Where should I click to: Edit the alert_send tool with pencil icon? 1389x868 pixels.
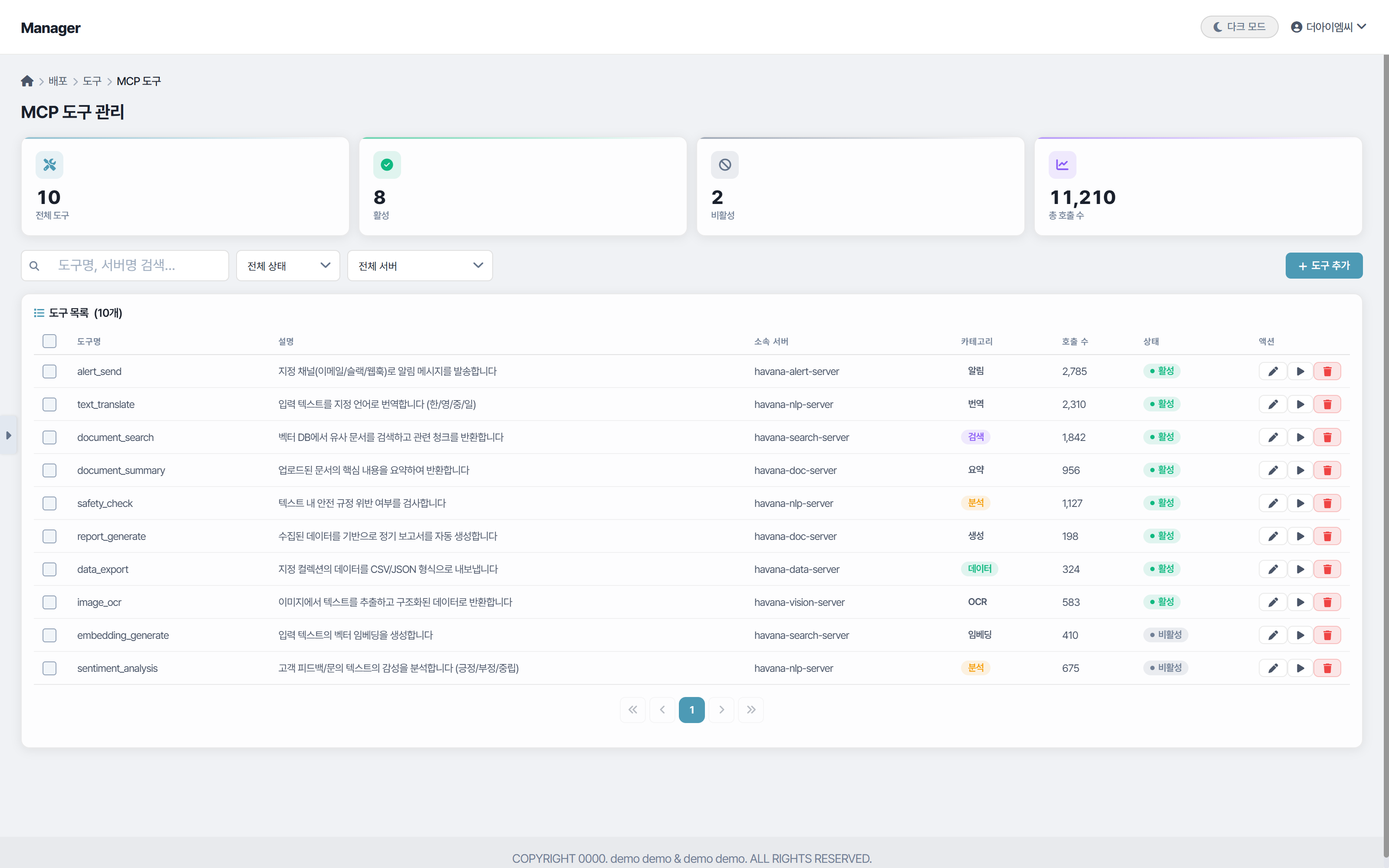click(x=1273, y=372)
